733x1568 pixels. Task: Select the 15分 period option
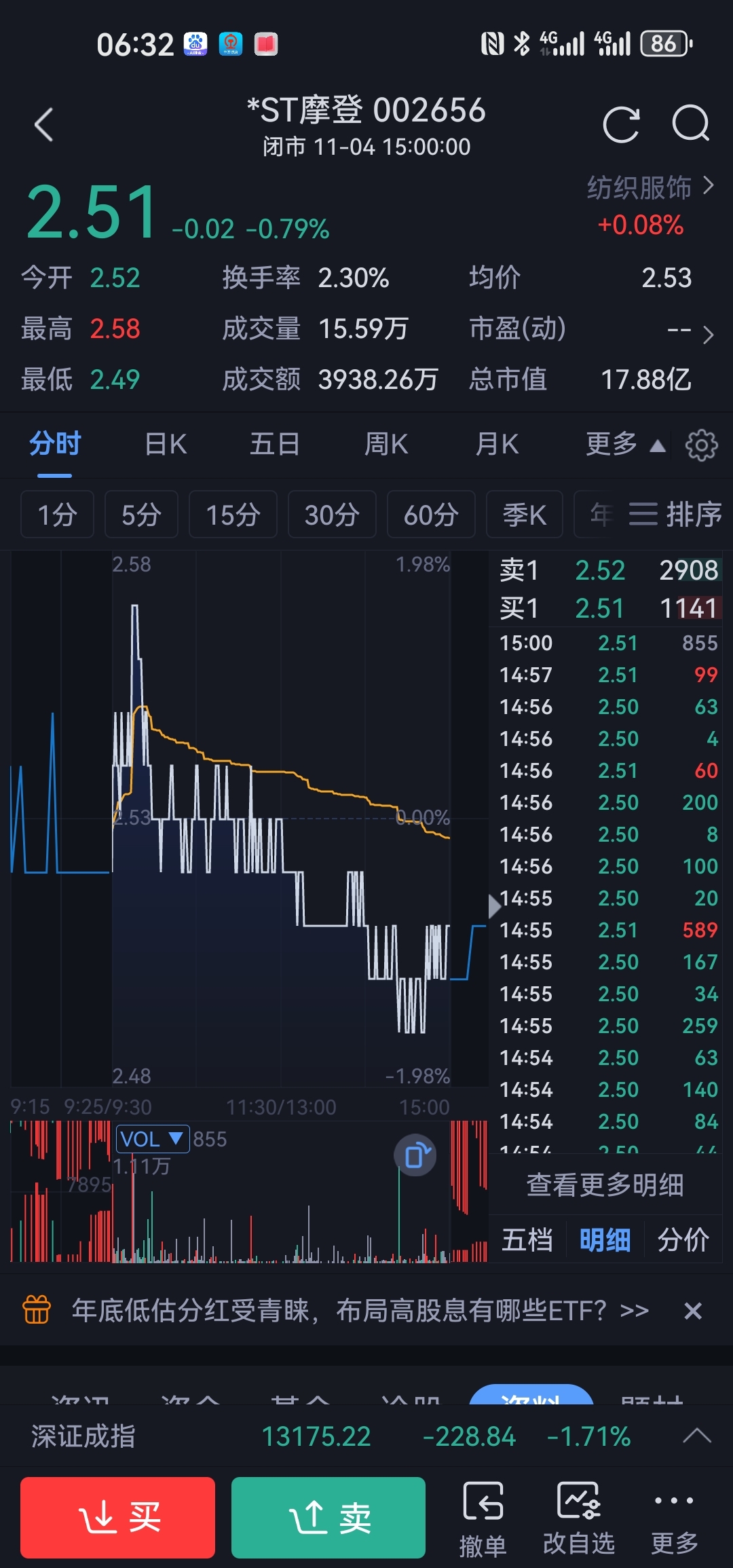tap(233, 514)
